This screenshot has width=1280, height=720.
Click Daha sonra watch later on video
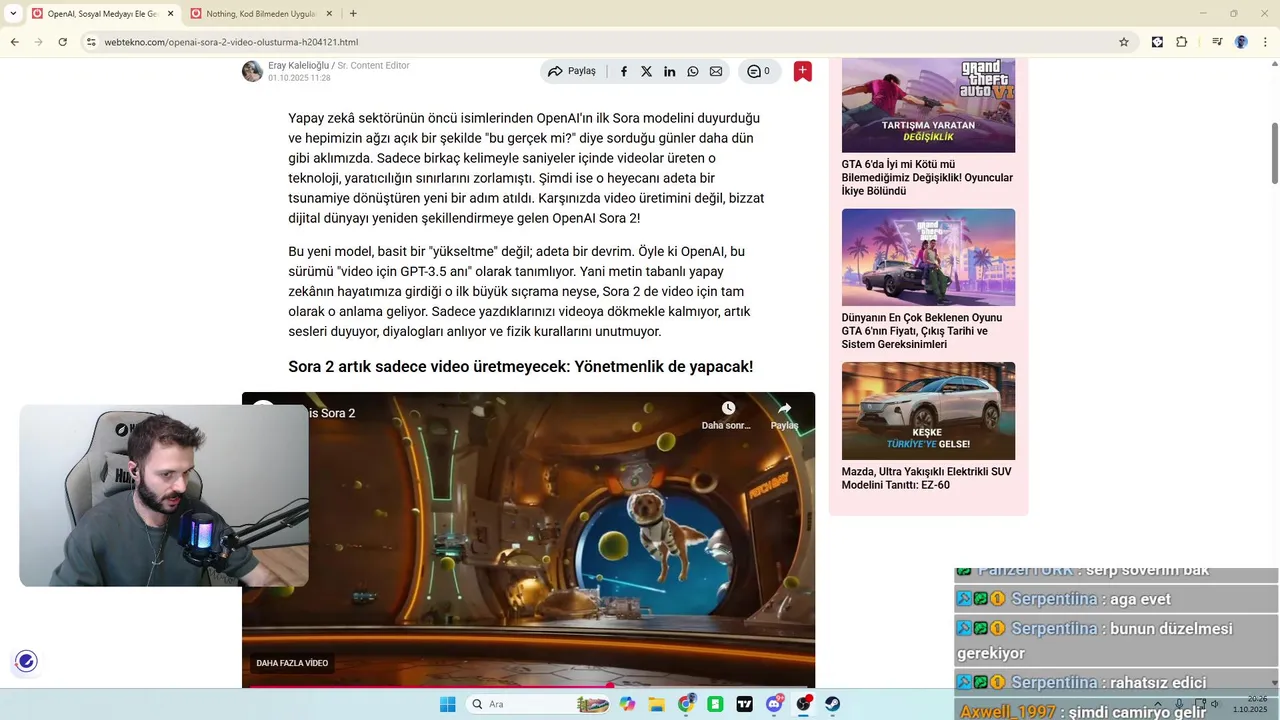click(x=728, y=415)
